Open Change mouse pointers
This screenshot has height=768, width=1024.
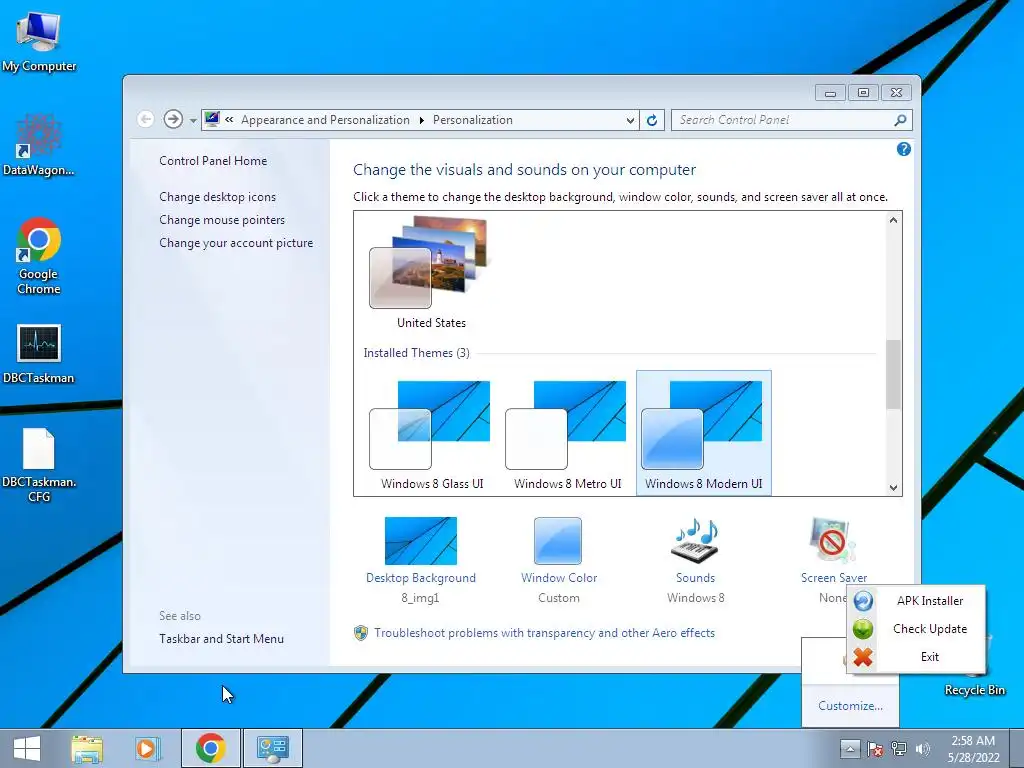click(x=222, y=220)
